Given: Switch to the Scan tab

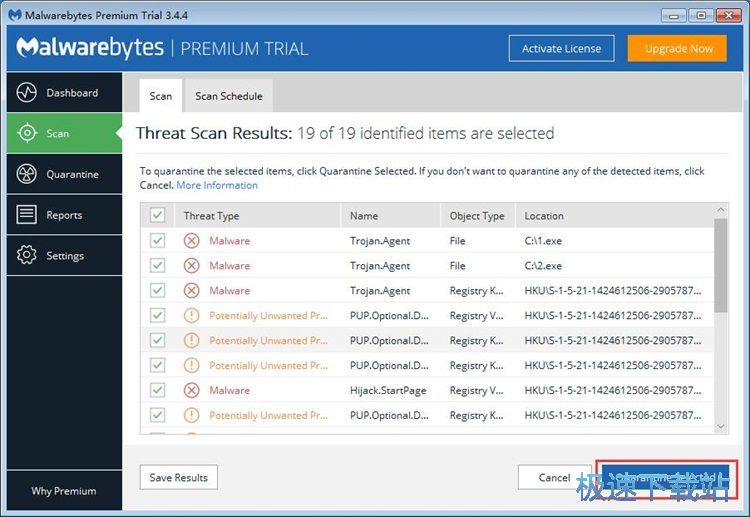Looking at the screenshot, I should [x=161, y=96].
